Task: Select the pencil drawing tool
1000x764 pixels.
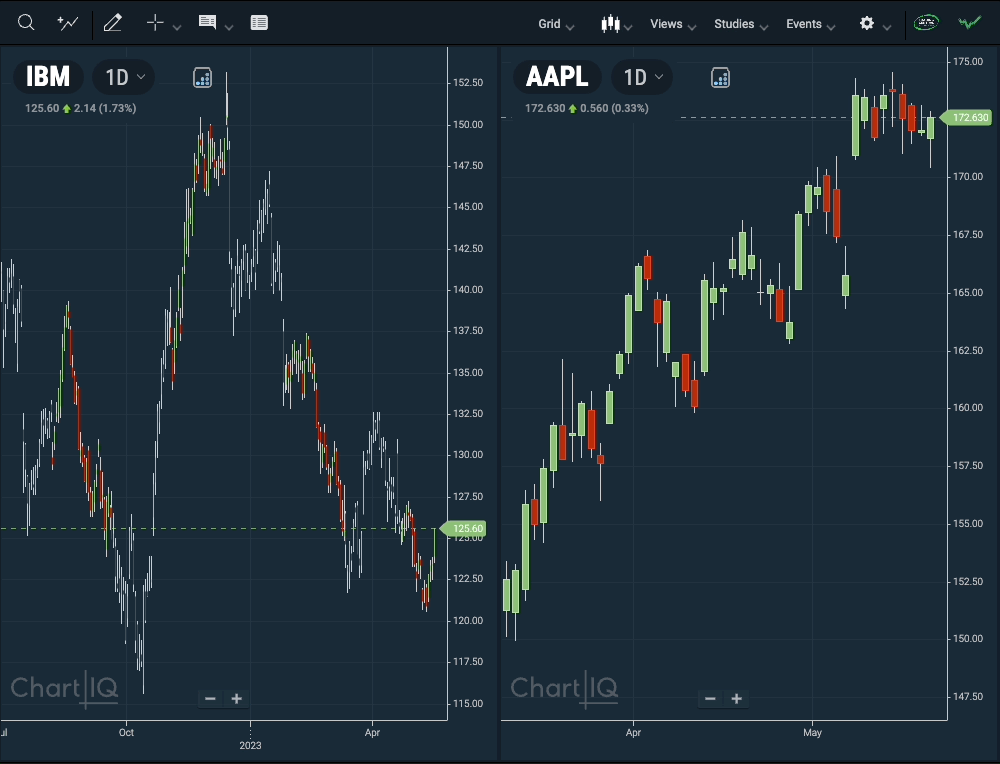Action: click(113, 23)
